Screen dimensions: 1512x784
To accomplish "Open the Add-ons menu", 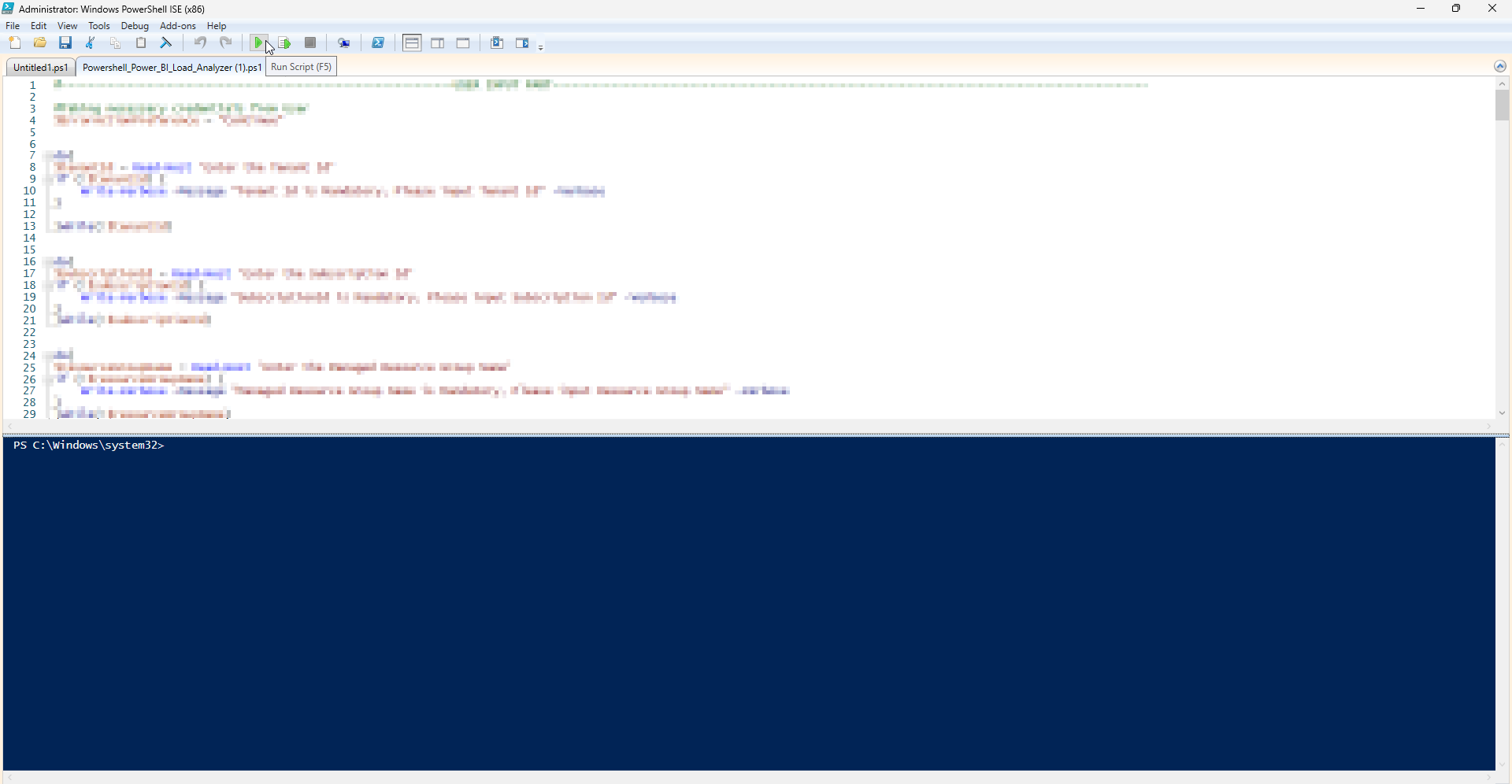I will 178,26.
